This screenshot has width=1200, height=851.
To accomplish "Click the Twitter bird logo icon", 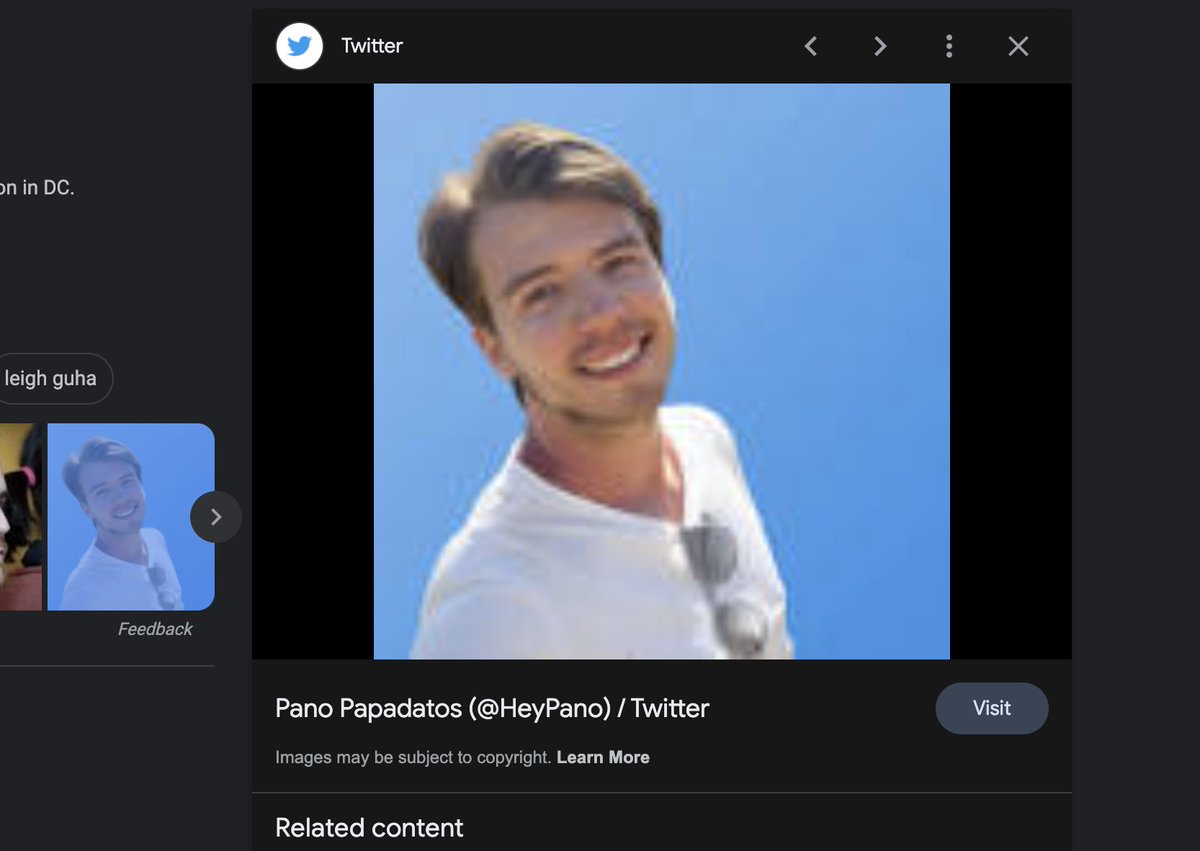I will pos(299,46).
